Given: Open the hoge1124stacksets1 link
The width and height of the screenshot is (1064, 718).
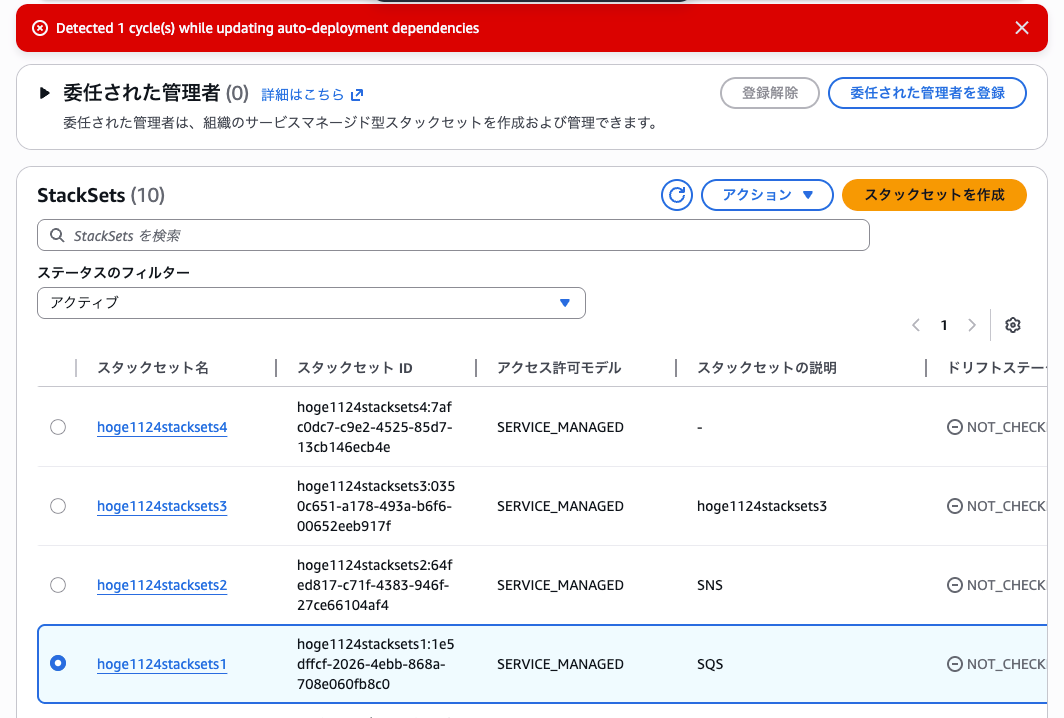Looking at the screenshot, I should 162,664.
